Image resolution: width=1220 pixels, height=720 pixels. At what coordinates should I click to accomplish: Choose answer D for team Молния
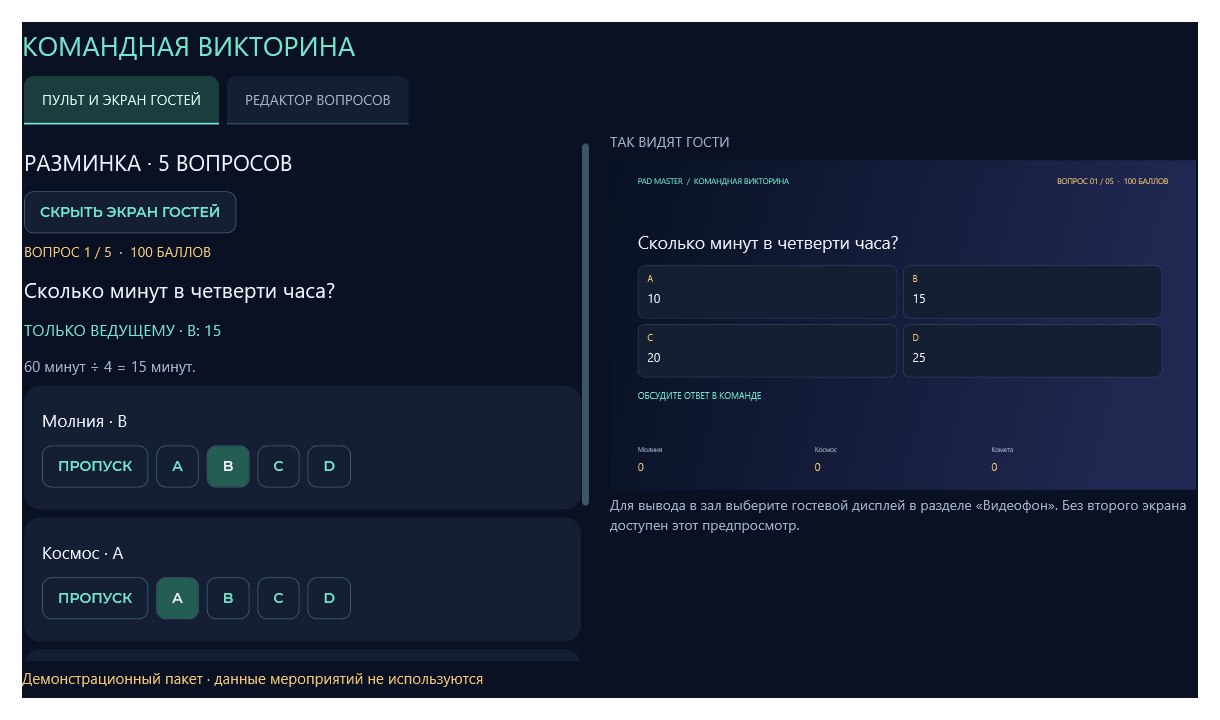pyautogui.click(x=329, y=466)
